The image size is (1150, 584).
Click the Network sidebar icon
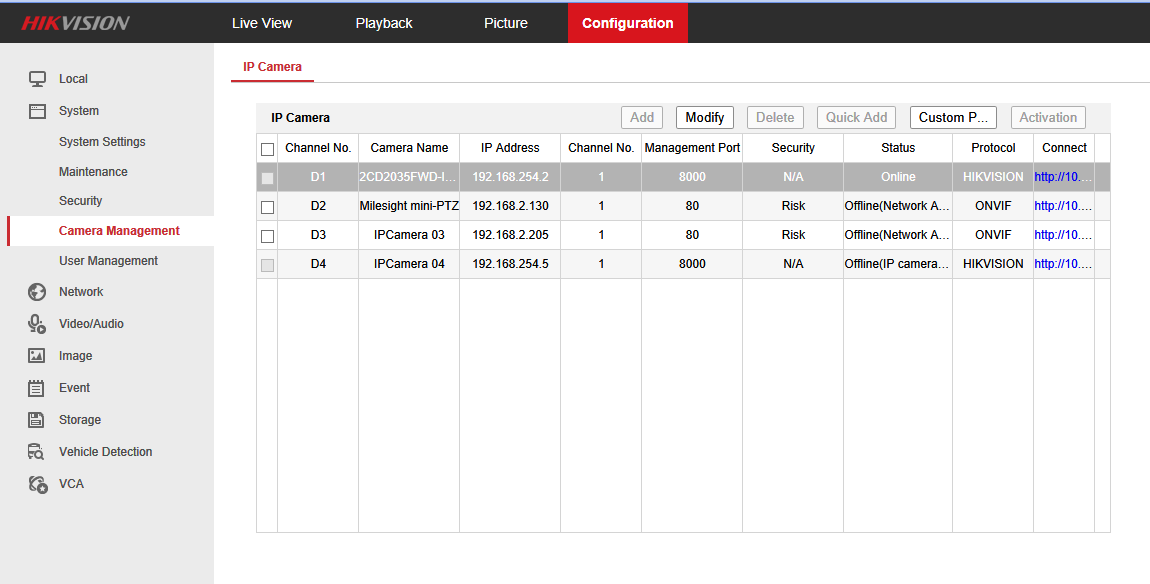(37, 291)
